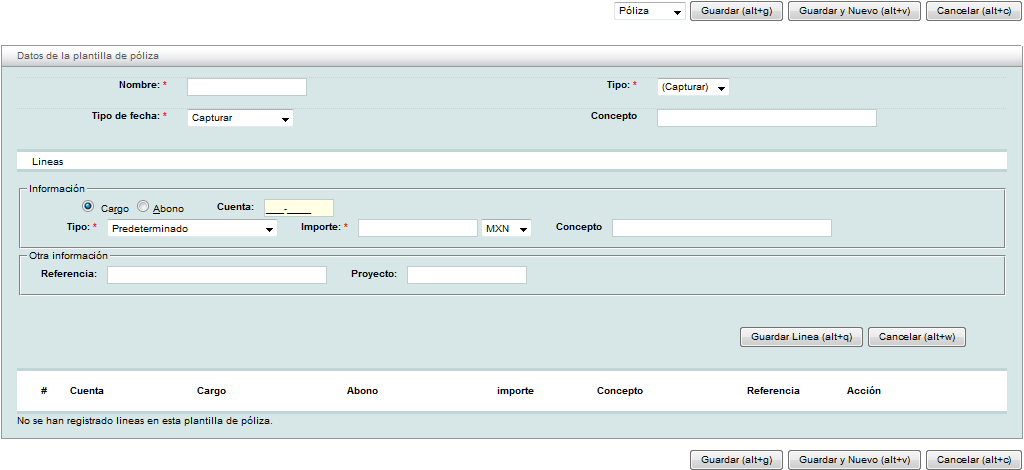The height and width of the screenshot is (470, 1024).
Task: Click the top Guardar (alt+g) button
Action: pyautogui.click(x=737, y=11)
